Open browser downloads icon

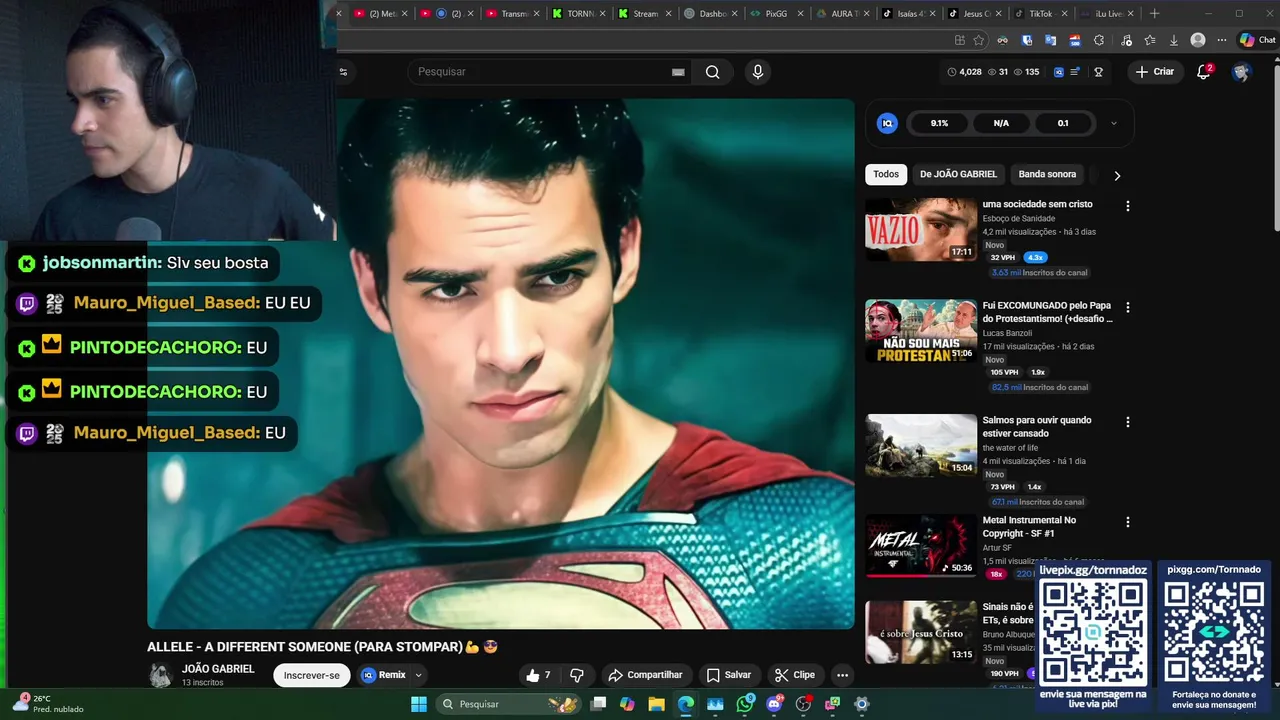(x=1174, y=40)
